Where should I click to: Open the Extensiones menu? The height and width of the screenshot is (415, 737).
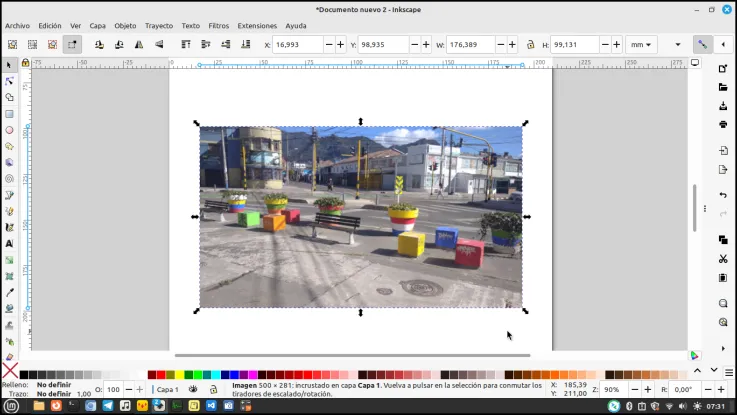tap(257, 26)
